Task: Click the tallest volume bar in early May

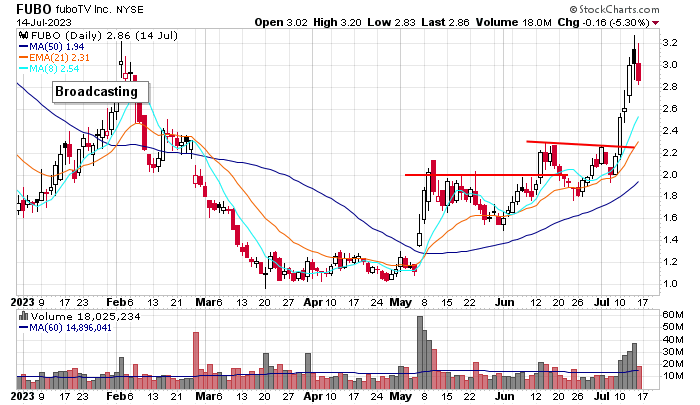Action: point(420,353)
